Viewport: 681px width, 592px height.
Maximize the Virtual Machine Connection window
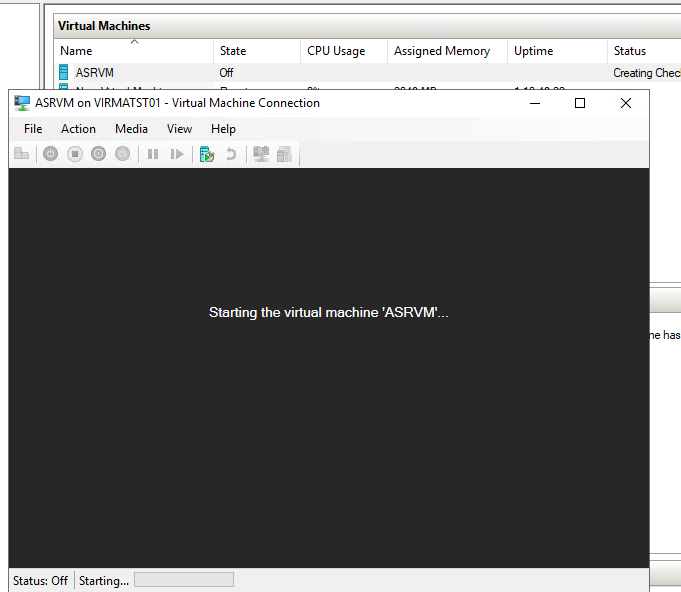point(580,103)
